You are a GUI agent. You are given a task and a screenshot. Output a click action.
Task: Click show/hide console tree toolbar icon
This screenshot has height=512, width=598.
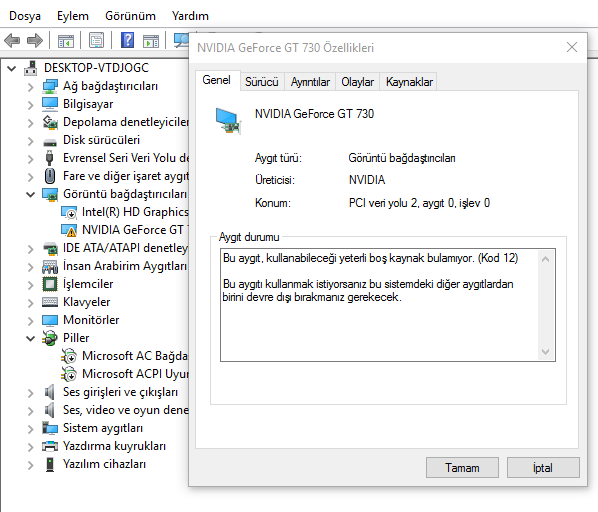click(66, 40)
